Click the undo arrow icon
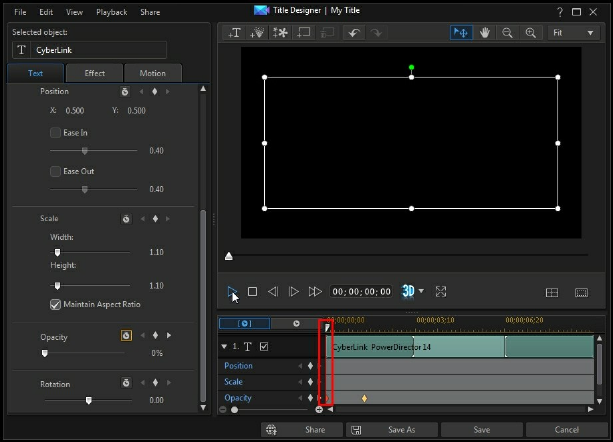The width and height of the screenshot is (613, 442). click(x=353, y=33)
